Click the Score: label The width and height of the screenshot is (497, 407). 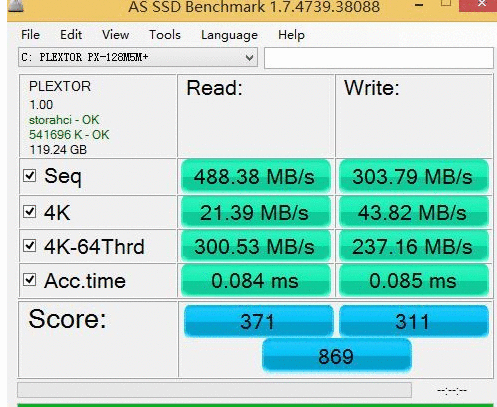point(67,319)
